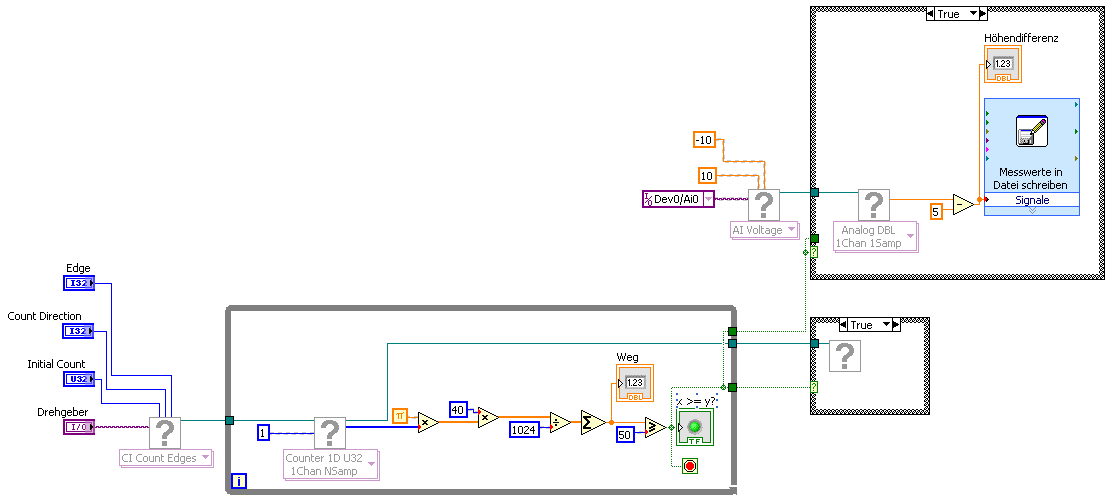Click the pi constant
Viewport: 1112px width, 500px height.
[399, 416]
